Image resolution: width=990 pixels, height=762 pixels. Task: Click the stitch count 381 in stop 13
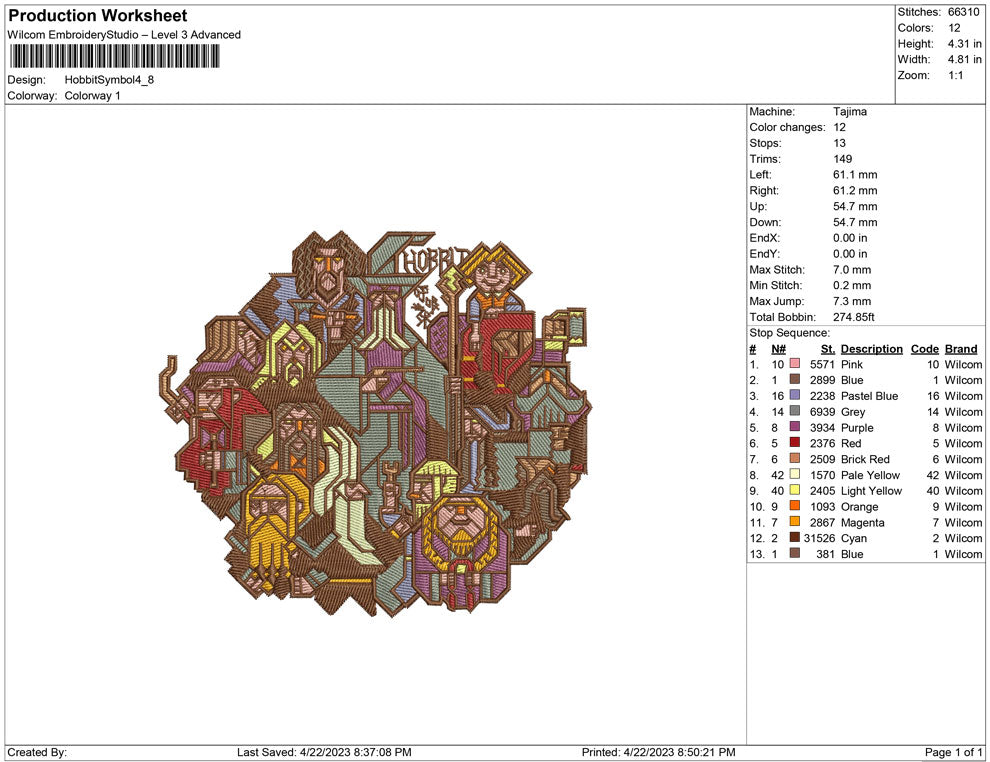[825, 554]
